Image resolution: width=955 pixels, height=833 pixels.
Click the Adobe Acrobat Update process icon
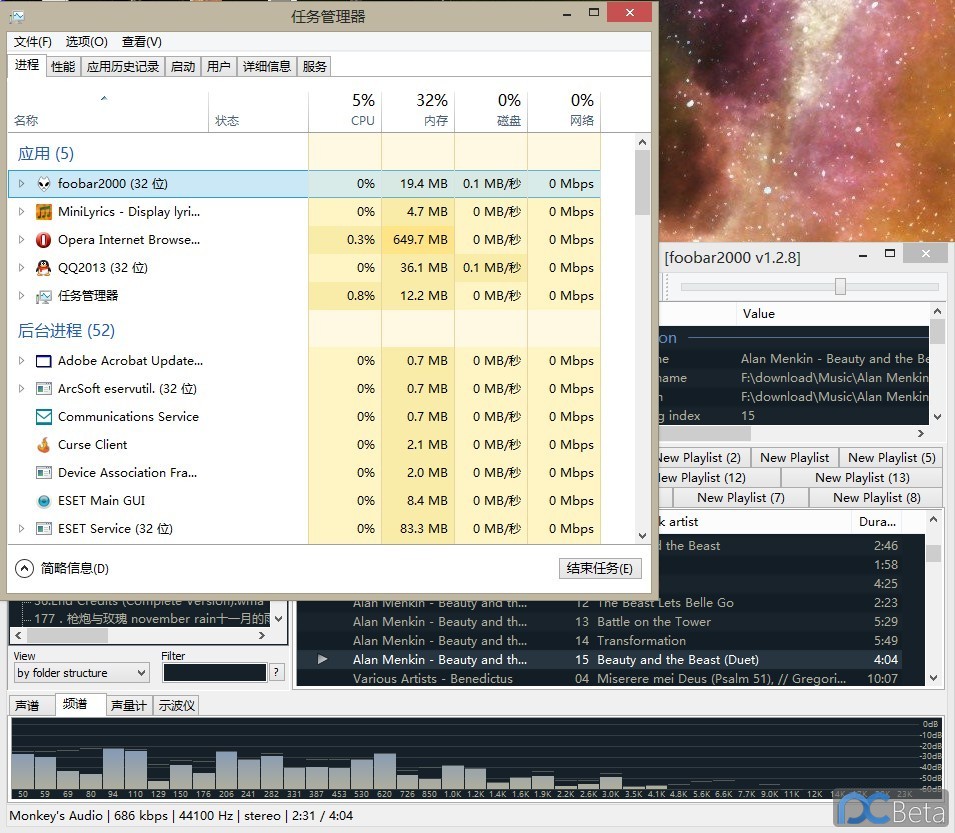coord(44,361)
